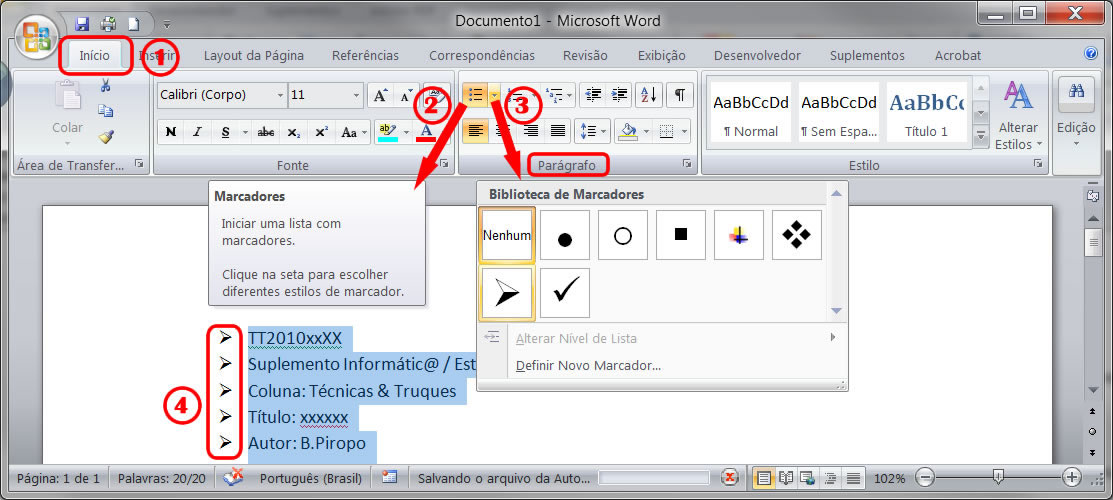The image size is (1113, 500).
Task: Click the proofing errors icon in status bar
Action: point(234,477)
